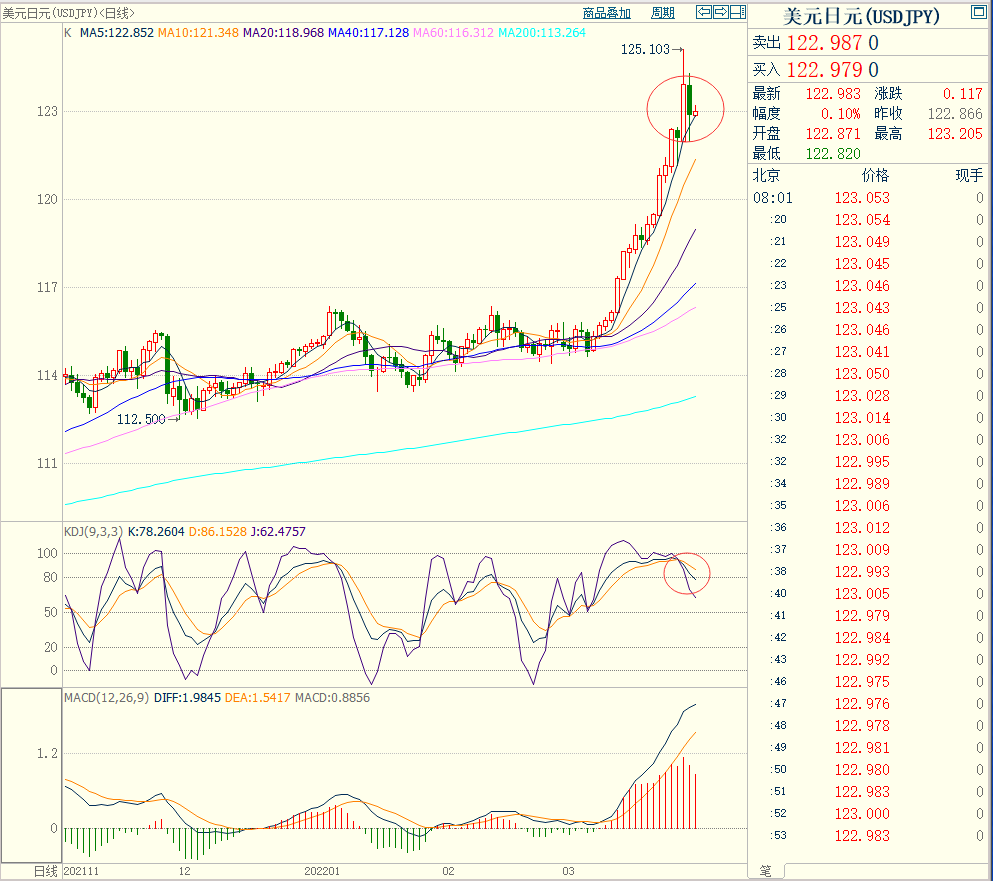Click the 日线 period label at bottom left
Image resolution: width=993 pixels, height=881 pixels.
(x=46, y=871)
